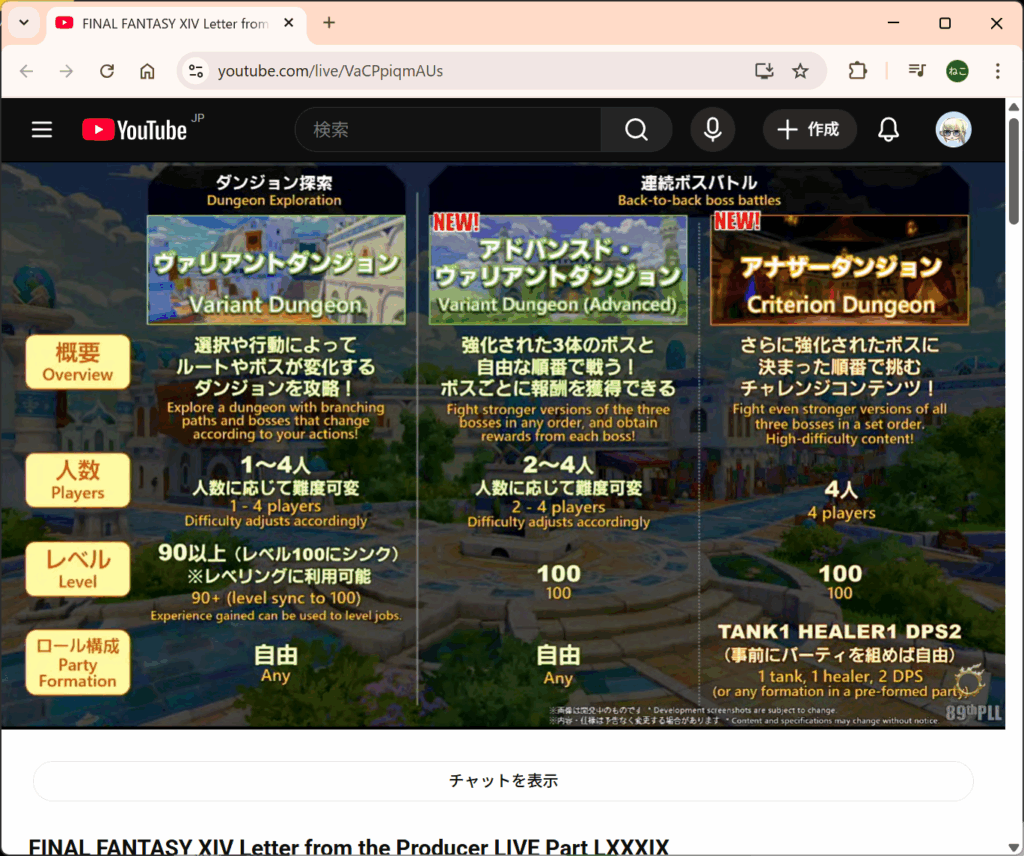Screen dimensions: 1024x856
Task: Open a new browser tab
Action: 329,23
